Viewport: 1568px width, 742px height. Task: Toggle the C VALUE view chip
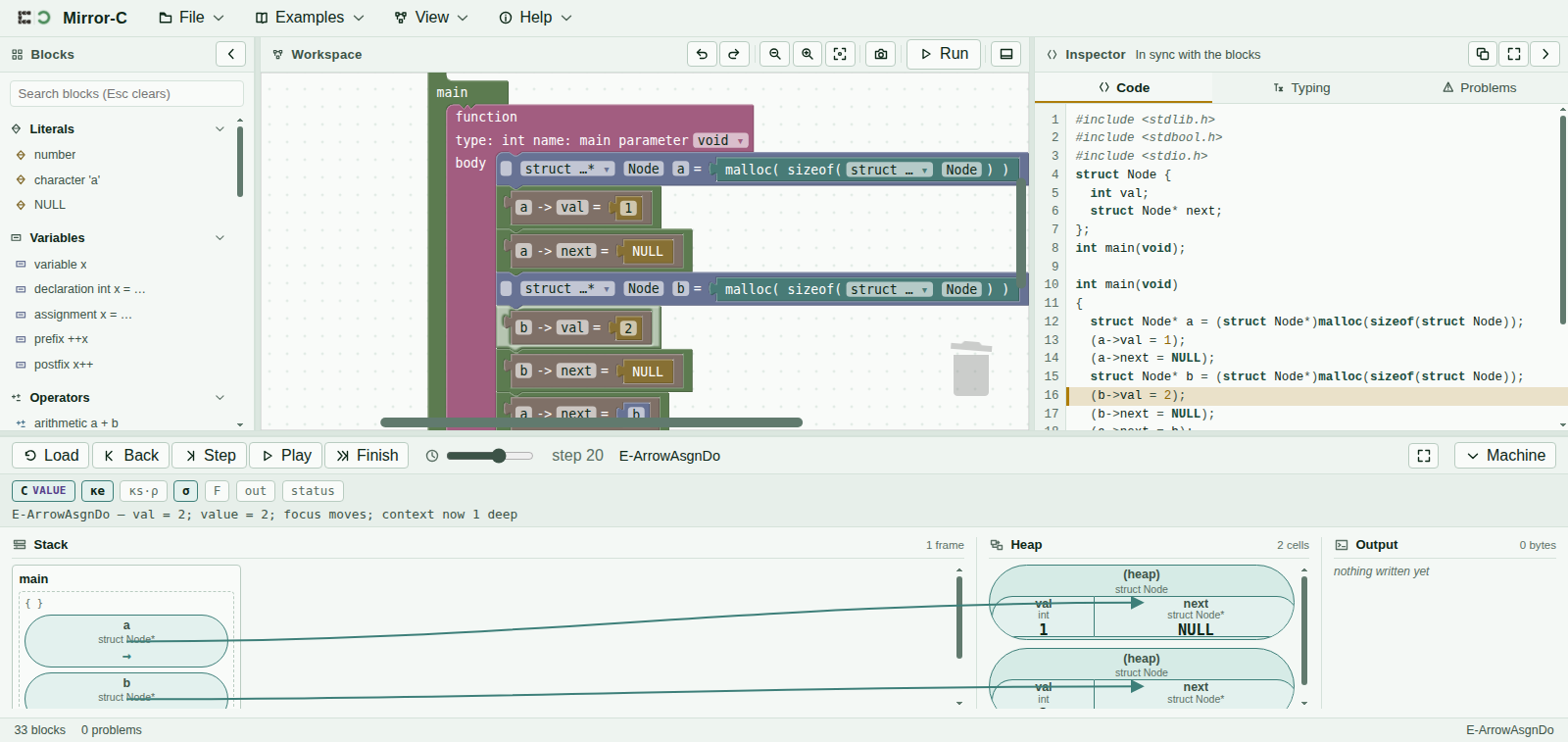(43, 491)
